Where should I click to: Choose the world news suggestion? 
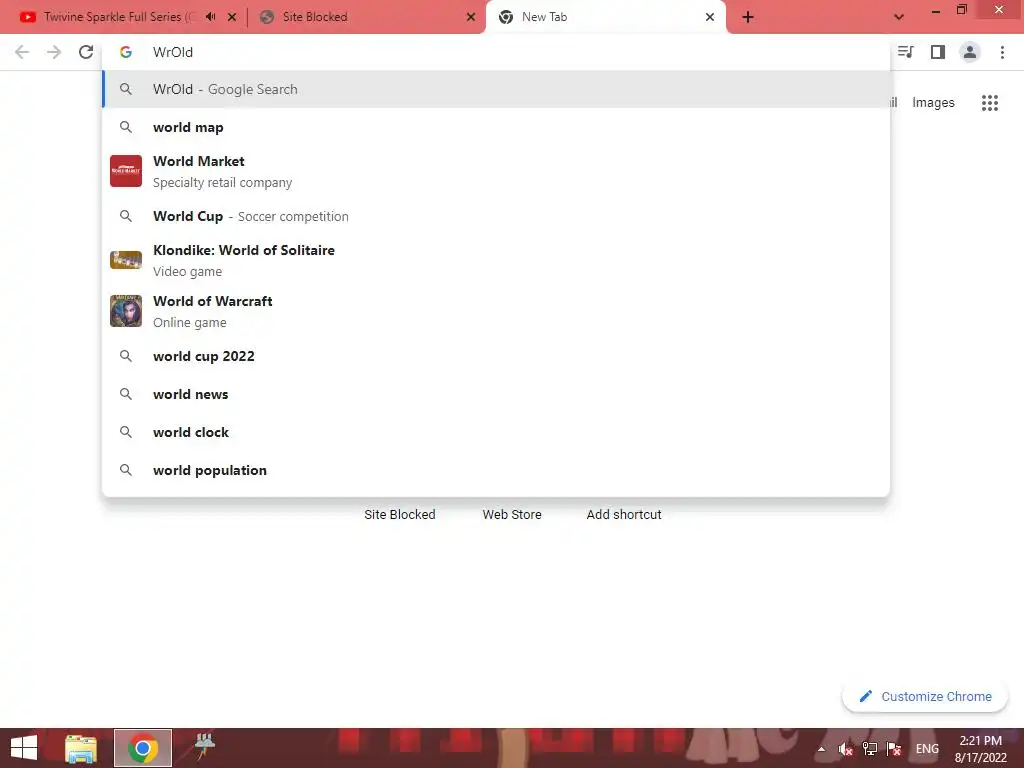point(496,394)
